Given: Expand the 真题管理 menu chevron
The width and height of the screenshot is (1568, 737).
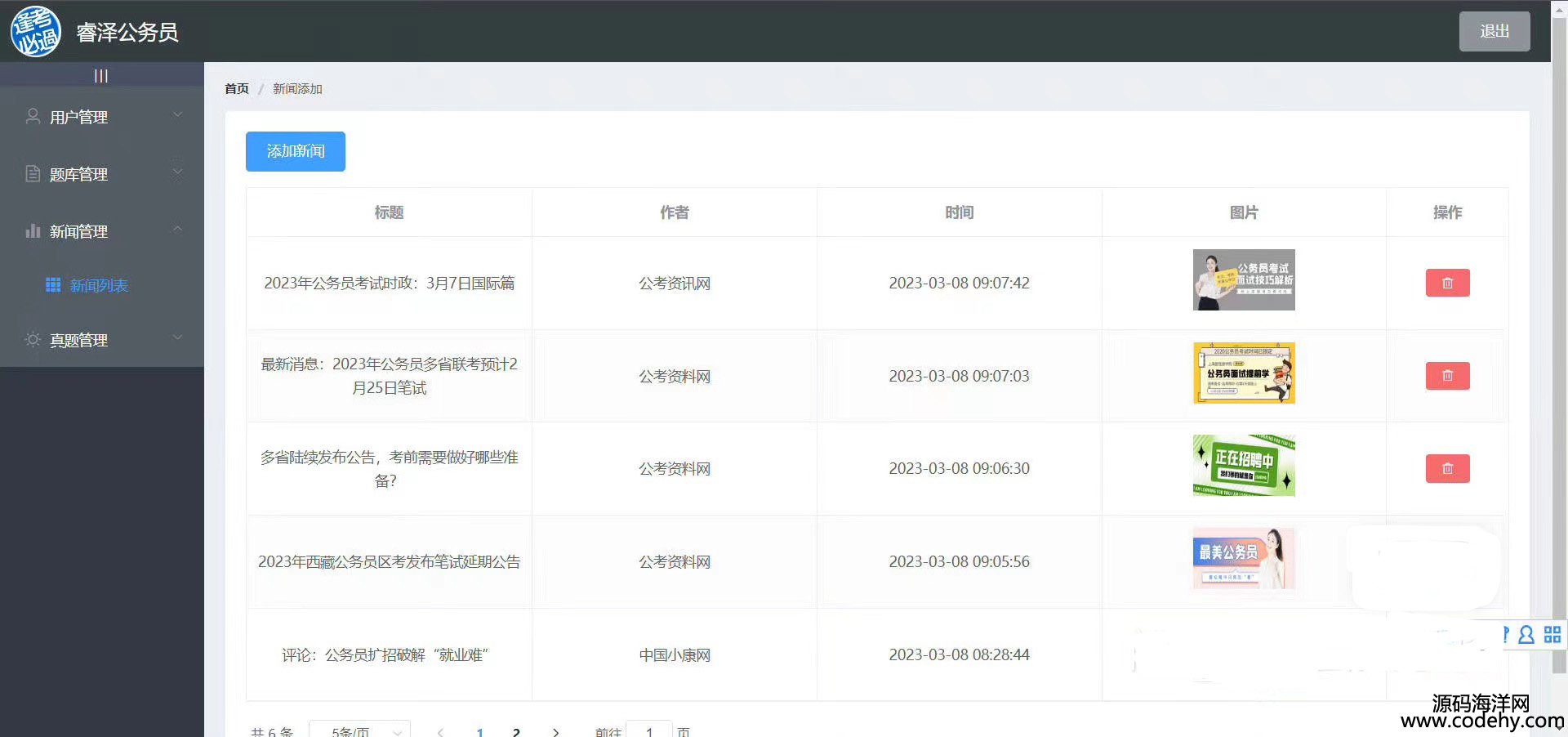Looking at the screenshot, I should tap(178, 337).
